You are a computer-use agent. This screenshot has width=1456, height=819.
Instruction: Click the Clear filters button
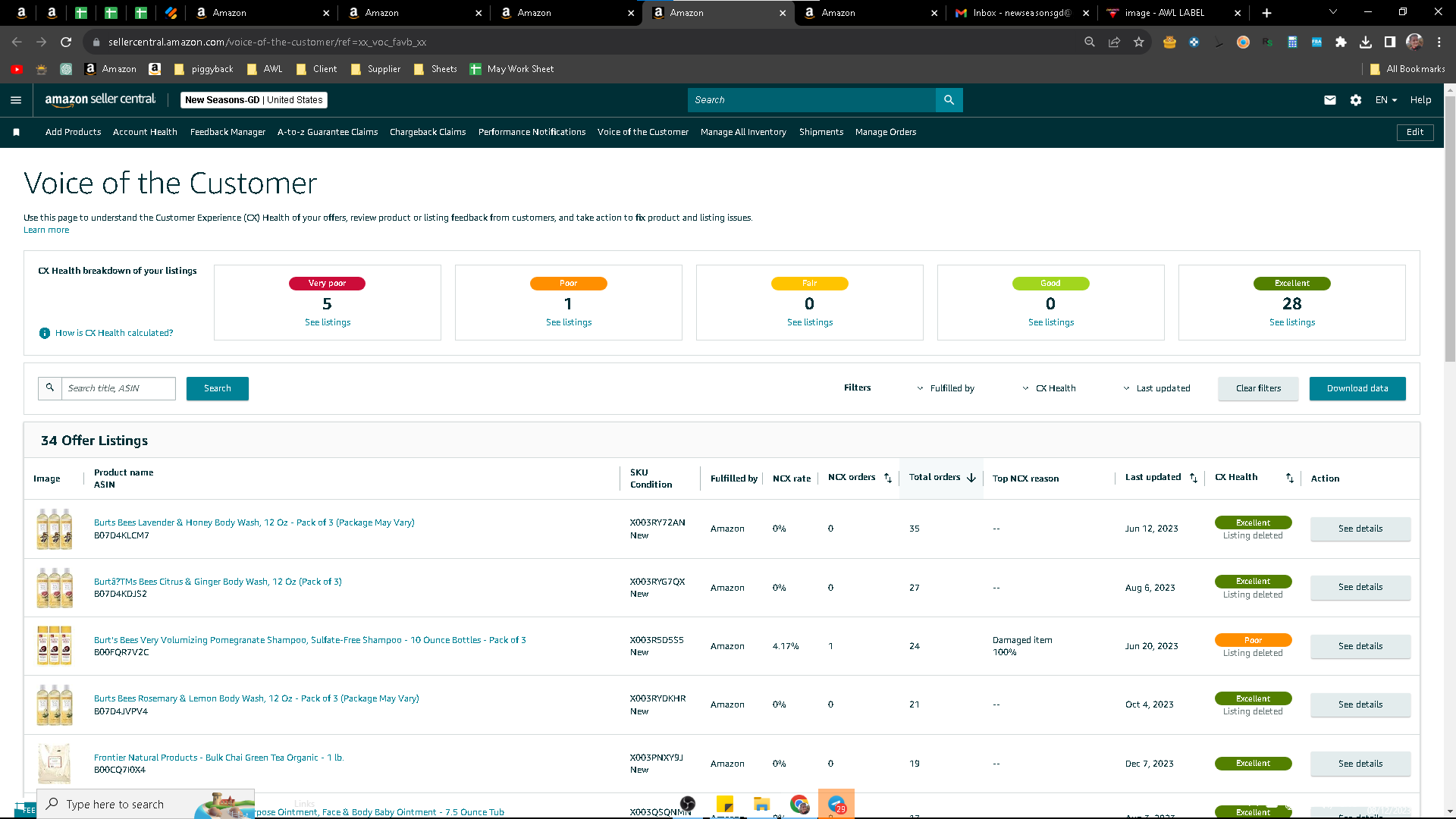pos(1258,388)
